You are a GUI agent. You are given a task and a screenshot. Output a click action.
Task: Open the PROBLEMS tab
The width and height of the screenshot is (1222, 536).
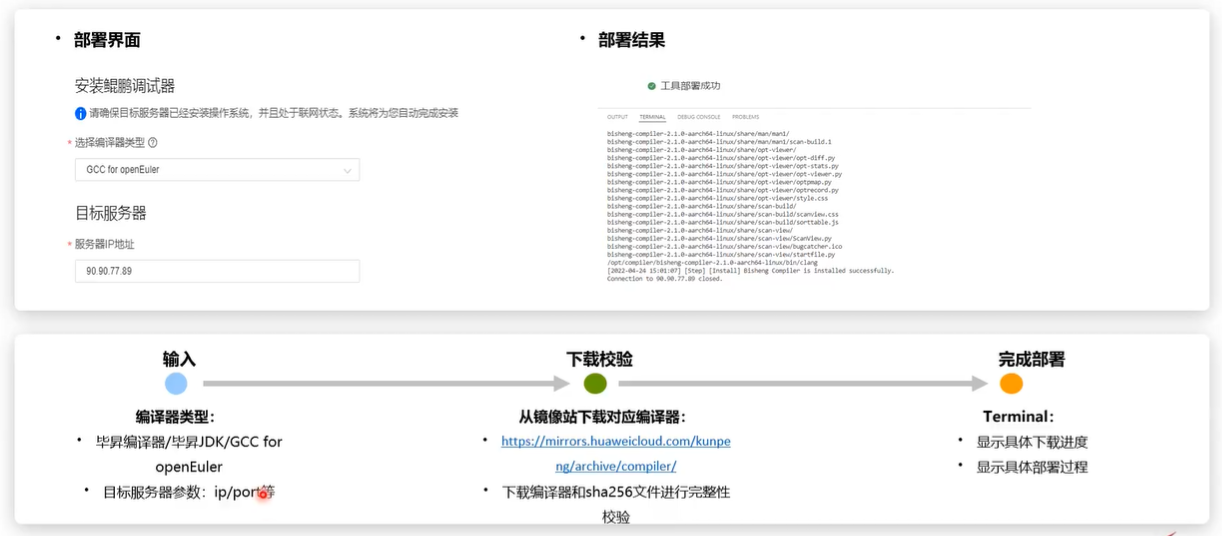pos(745,117)
